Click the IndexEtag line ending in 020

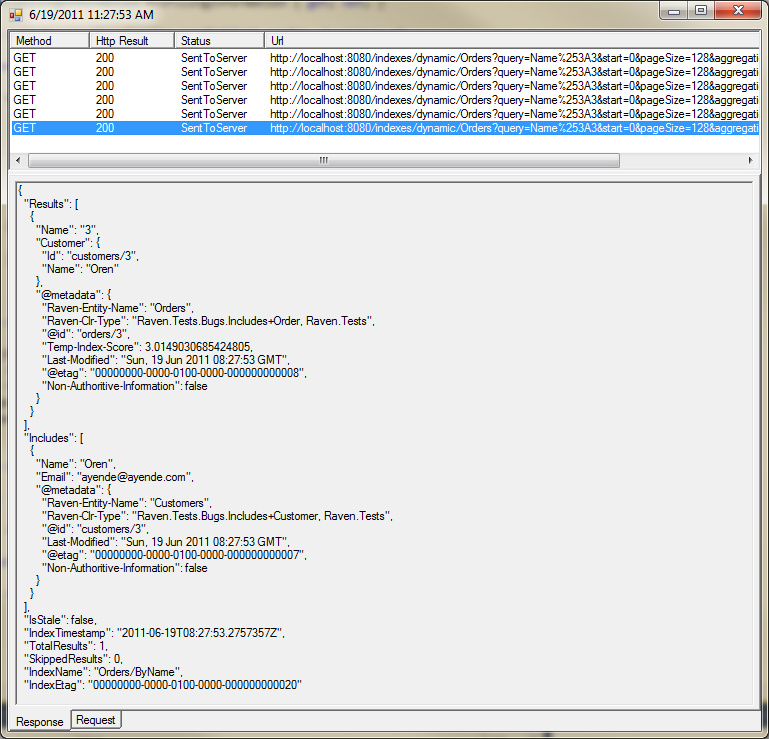[x=163, y=685]
